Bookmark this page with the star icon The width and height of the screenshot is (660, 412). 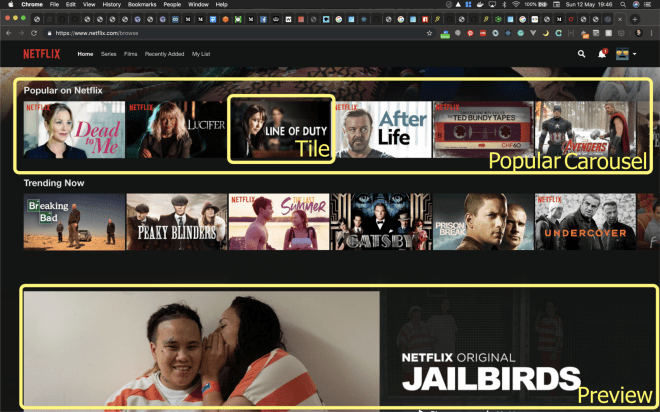(x=429, y=33)
